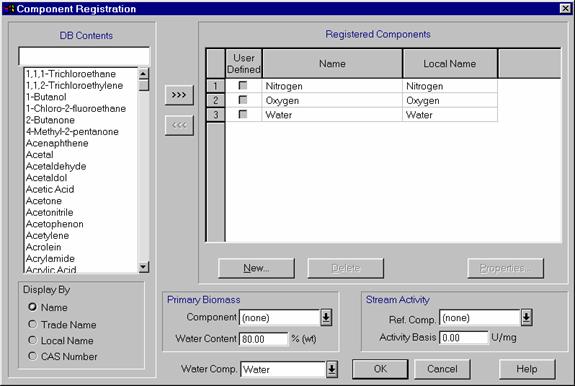Viewport: 575px width, 386px height.
Task: Click the DB list scroll down arrow
Action: pos(143,267)
